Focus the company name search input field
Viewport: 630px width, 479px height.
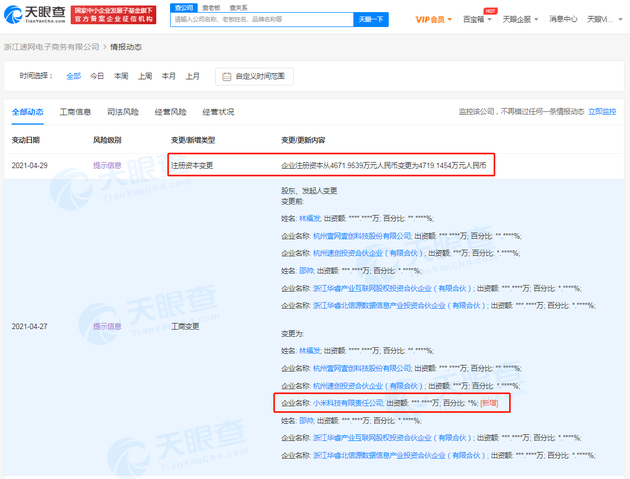tap(262, 19)
